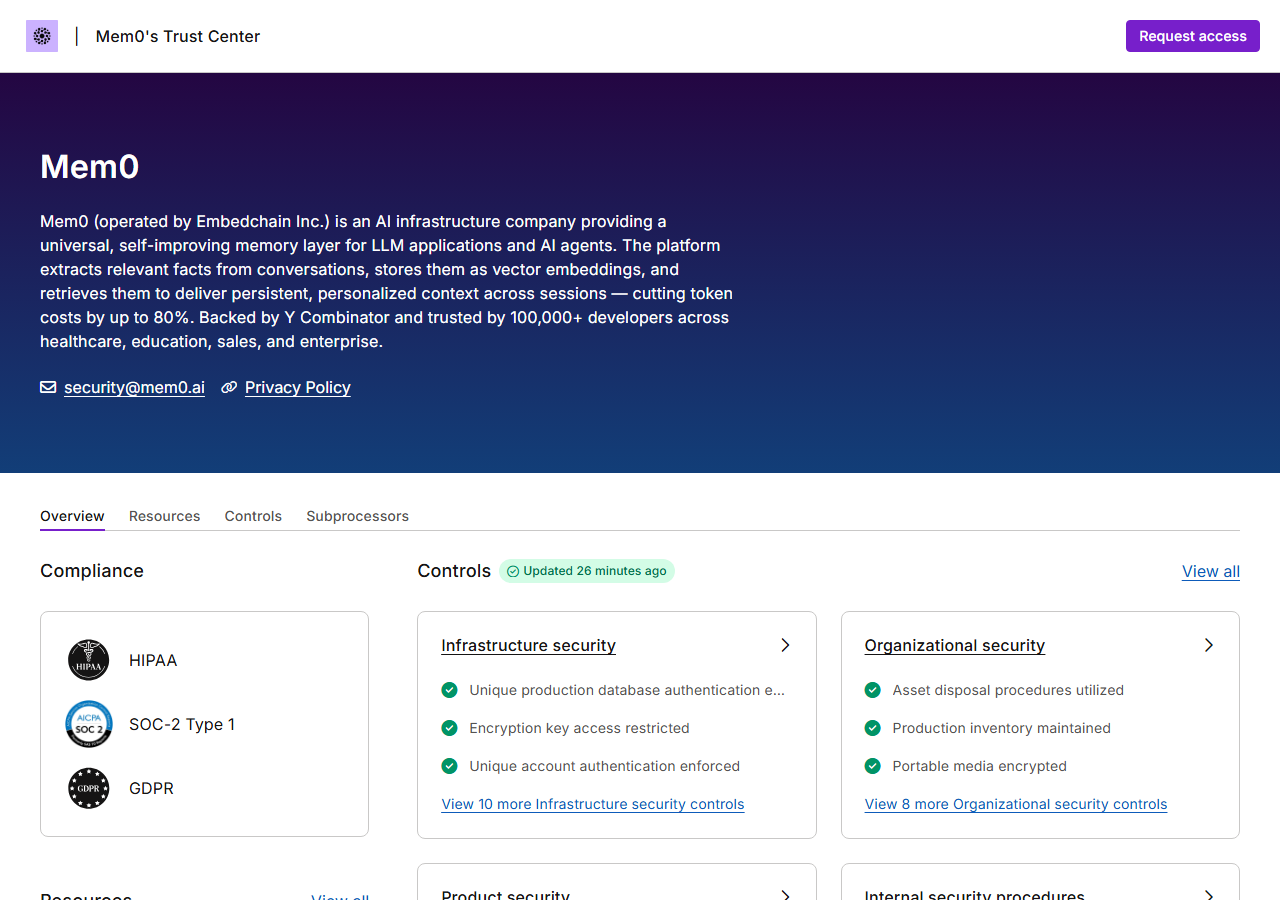Switch to the Resources tab
The image size is (1280, 900).
coord(165,516)
